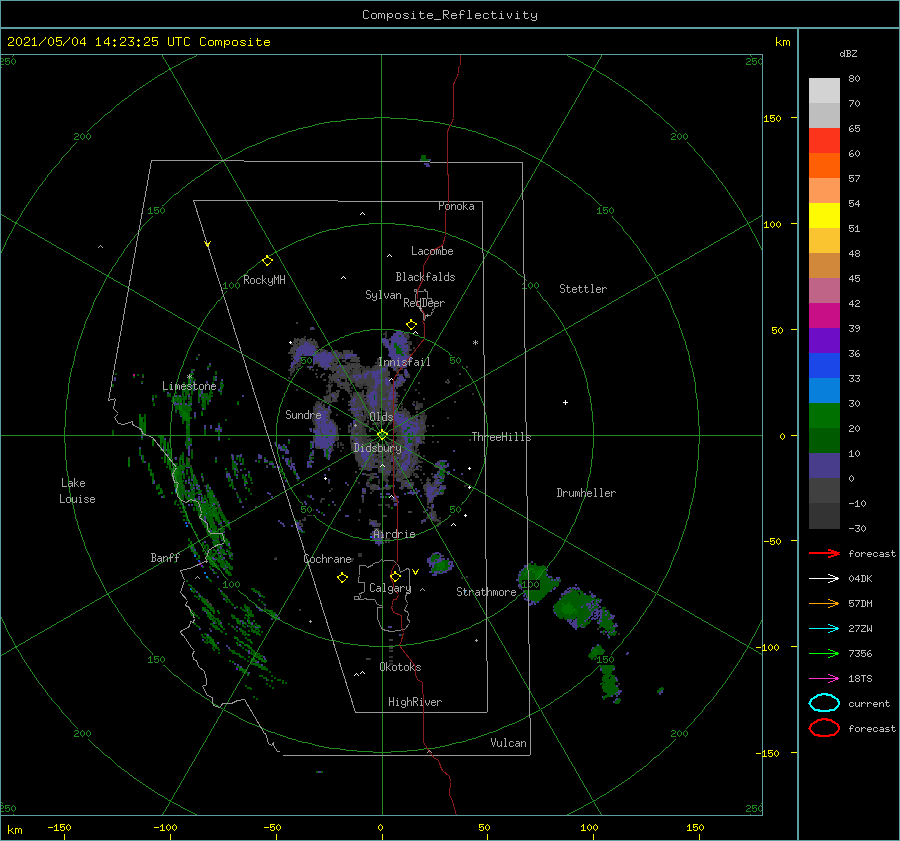Click yellow diamond marker under Cochrane
The image size is (900, 841).
click(343, 578)
